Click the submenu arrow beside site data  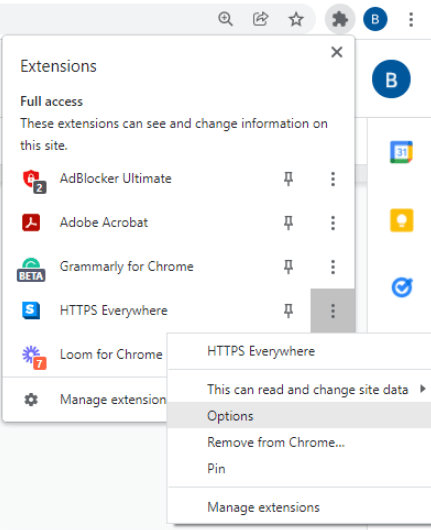423,389
